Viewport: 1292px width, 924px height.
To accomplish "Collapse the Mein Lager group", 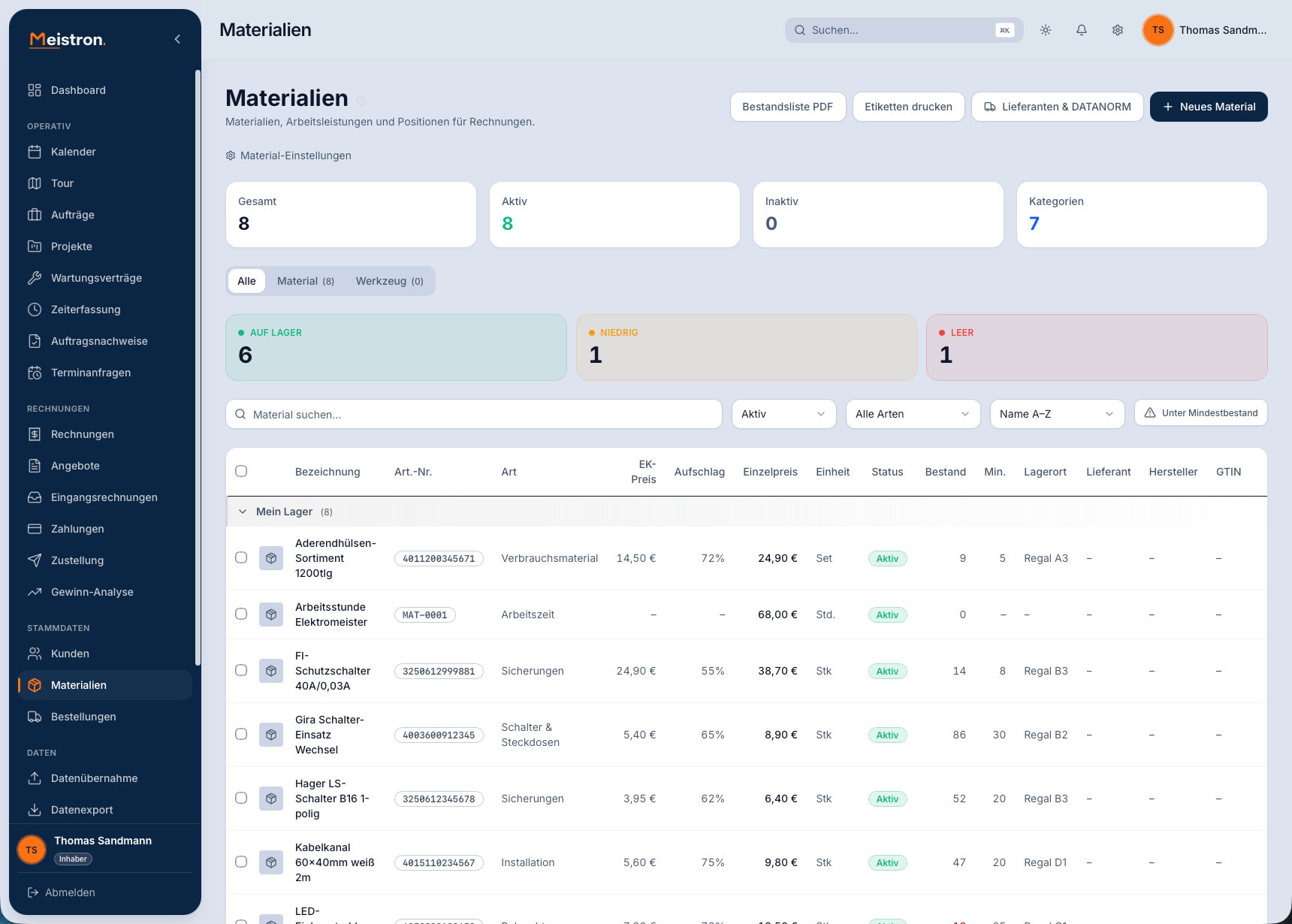I will [x=243, y=512].
